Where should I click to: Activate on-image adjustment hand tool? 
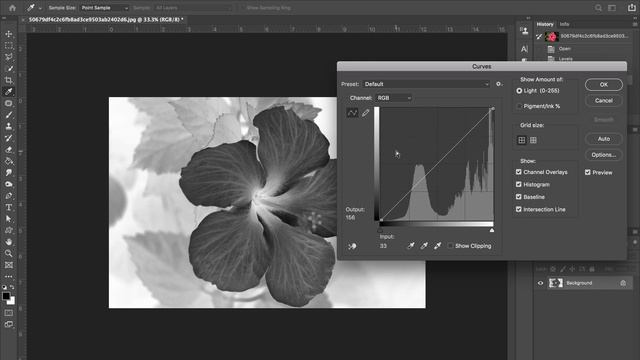352,246
